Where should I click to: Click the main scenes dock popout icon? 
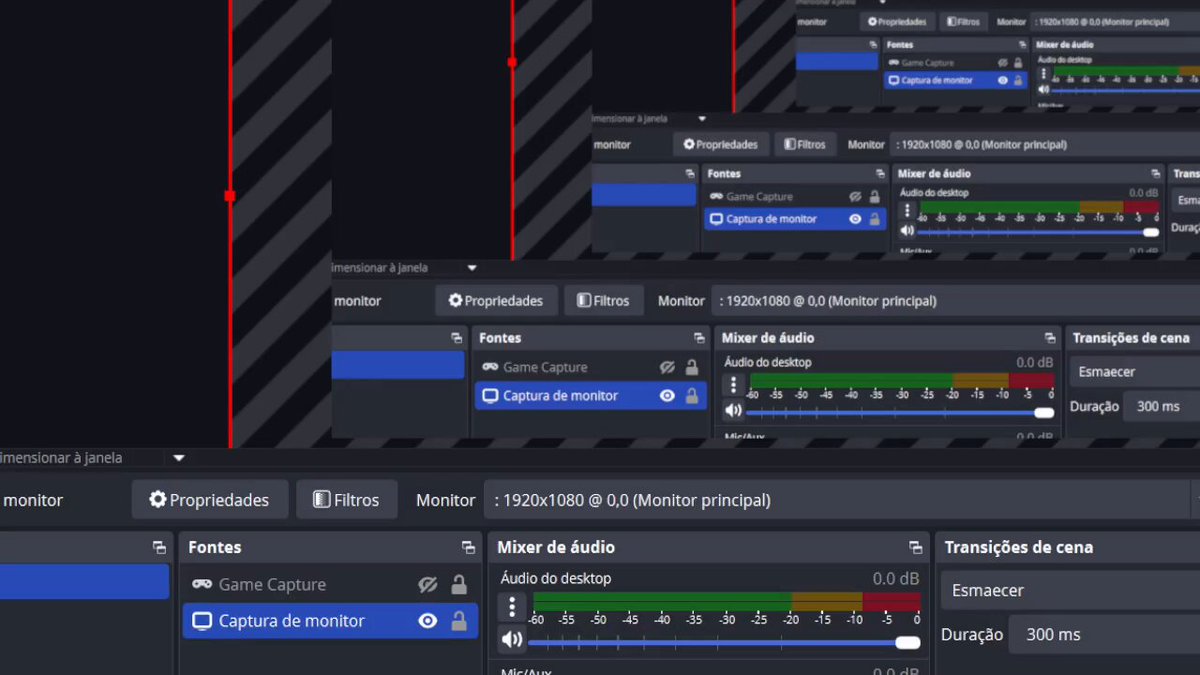159,548
